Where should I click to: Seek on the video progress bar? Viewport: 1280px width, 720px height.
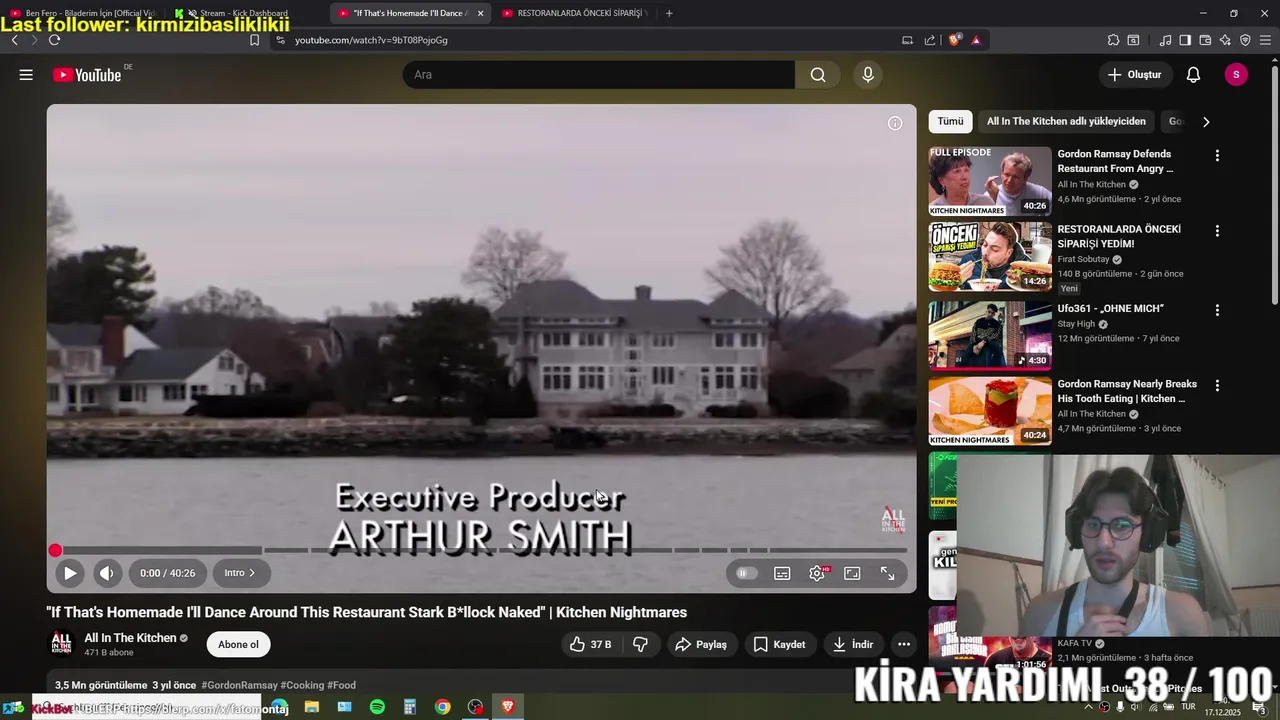(x=481, y=550)
